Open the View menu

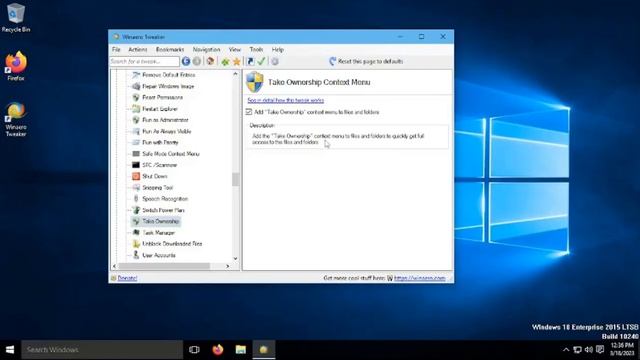235,49
